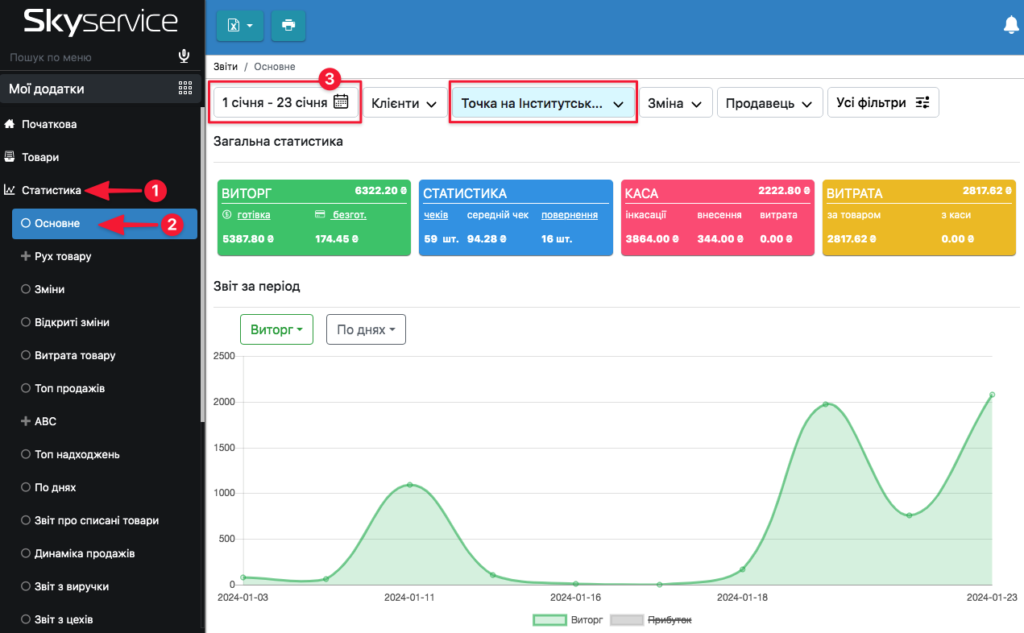Click the повернення link in Статистика card
This screenshot has height=633, width=1024.
pyautogui.click(x=568, y=215)
